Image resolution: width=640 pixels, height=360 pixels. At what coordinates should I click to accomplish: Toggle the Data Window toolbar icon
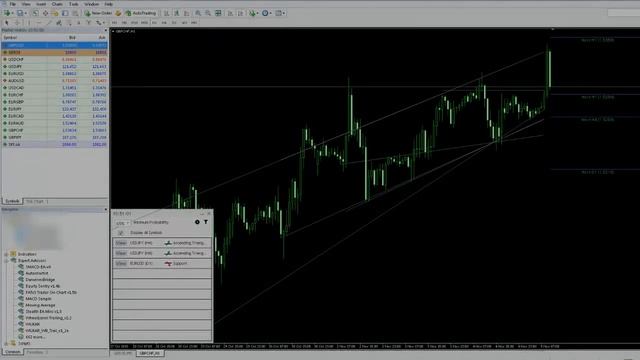click(x=45, y=13)
